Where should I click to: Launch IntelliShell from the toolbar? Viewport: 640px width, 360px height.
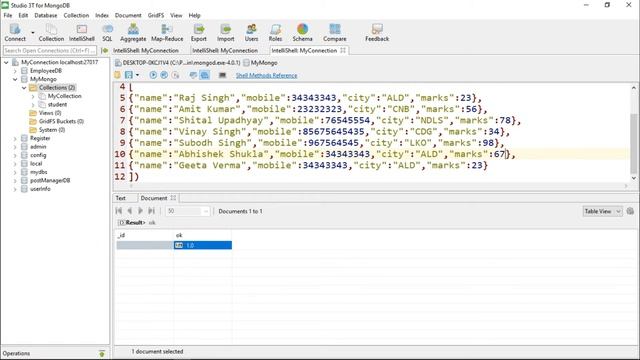coord(82,32)
